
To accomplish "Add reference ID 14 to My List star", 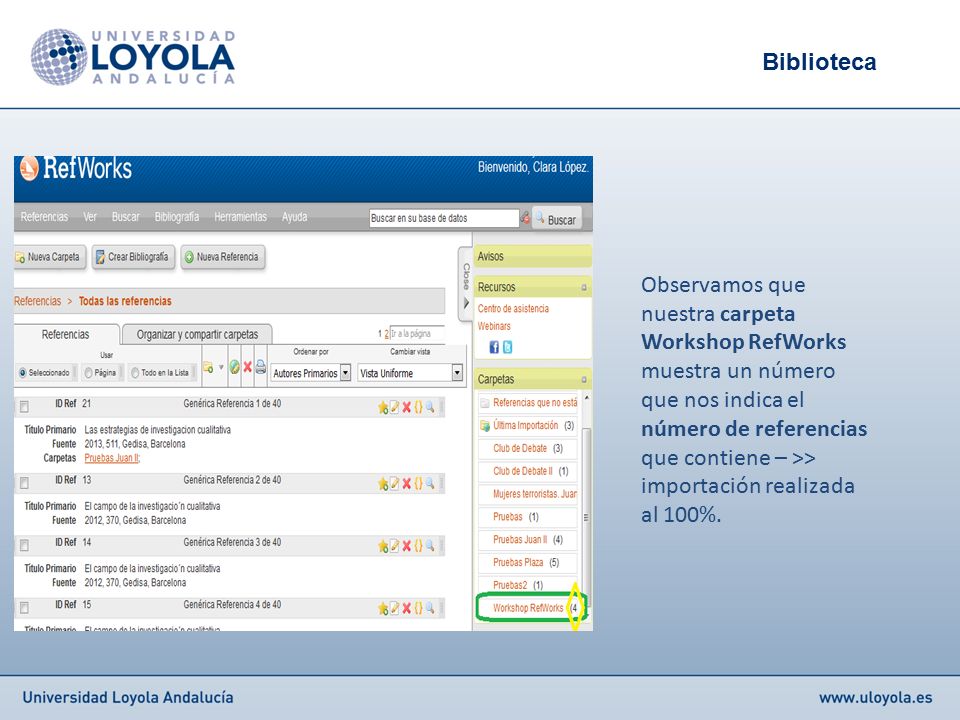I will click(383, 546).
